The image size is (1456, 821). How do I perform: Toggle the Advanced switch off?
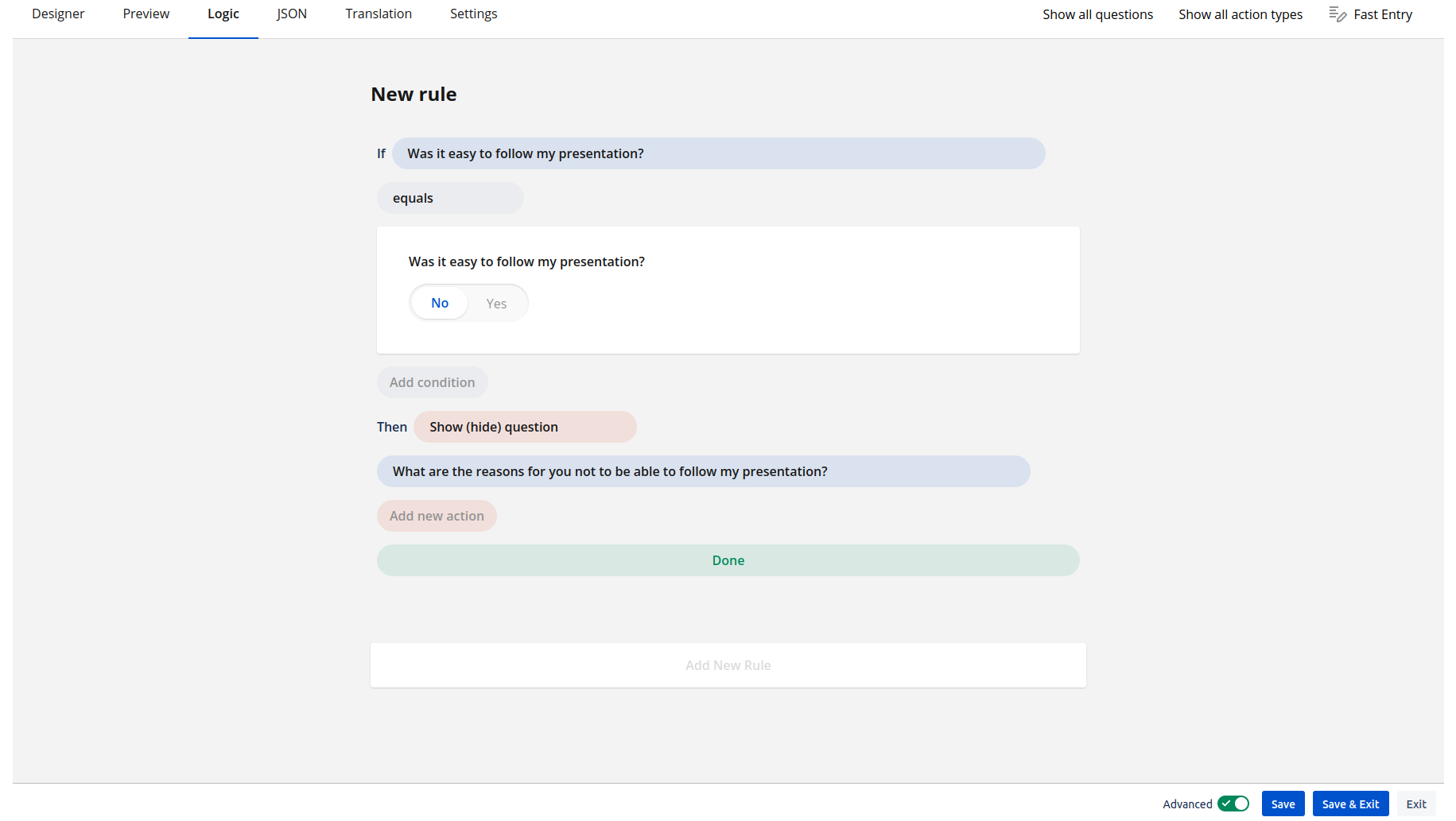[x=1233, y=804]
